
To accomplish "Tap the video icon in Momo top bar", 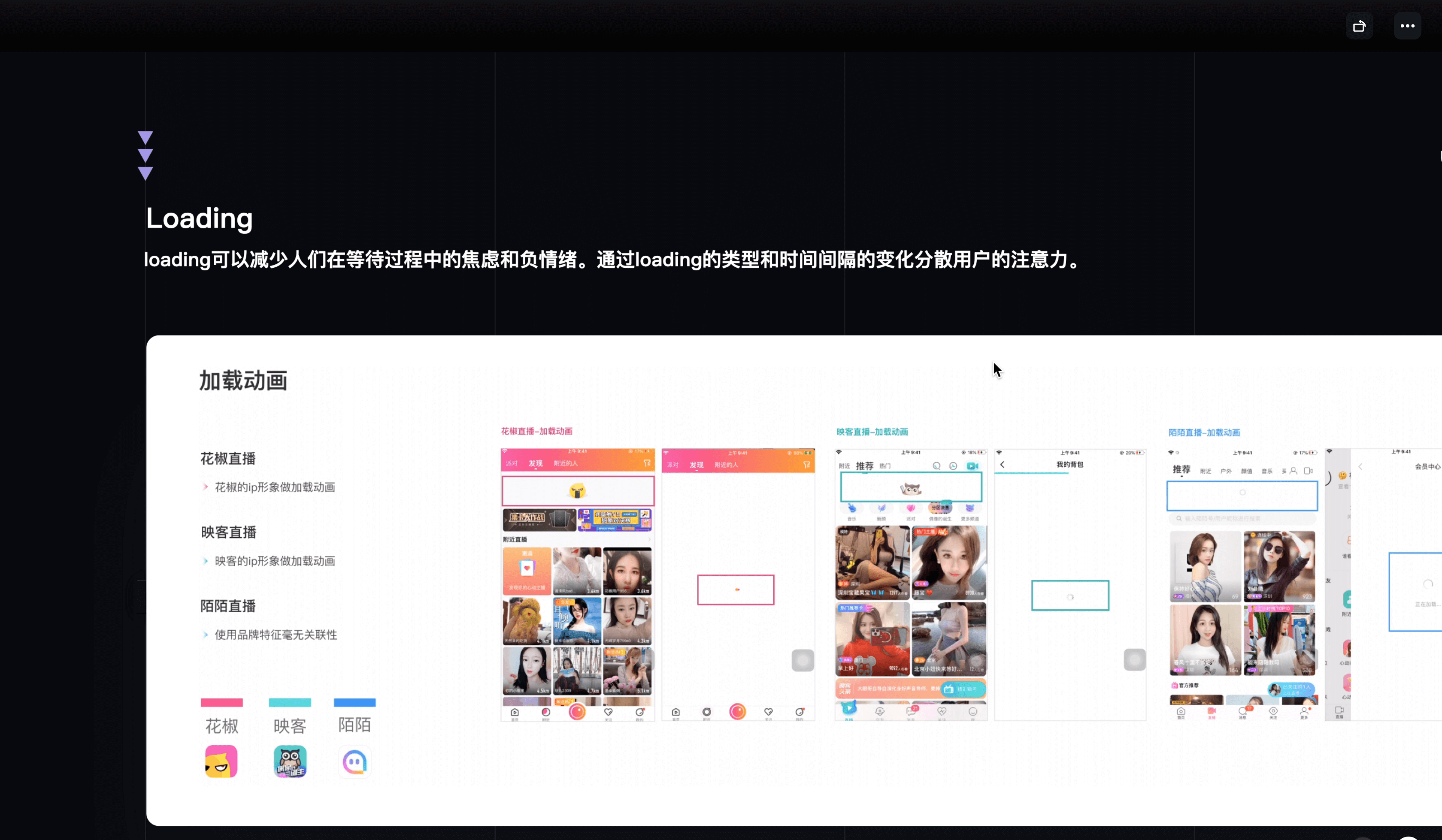I will pos(1308,471).
